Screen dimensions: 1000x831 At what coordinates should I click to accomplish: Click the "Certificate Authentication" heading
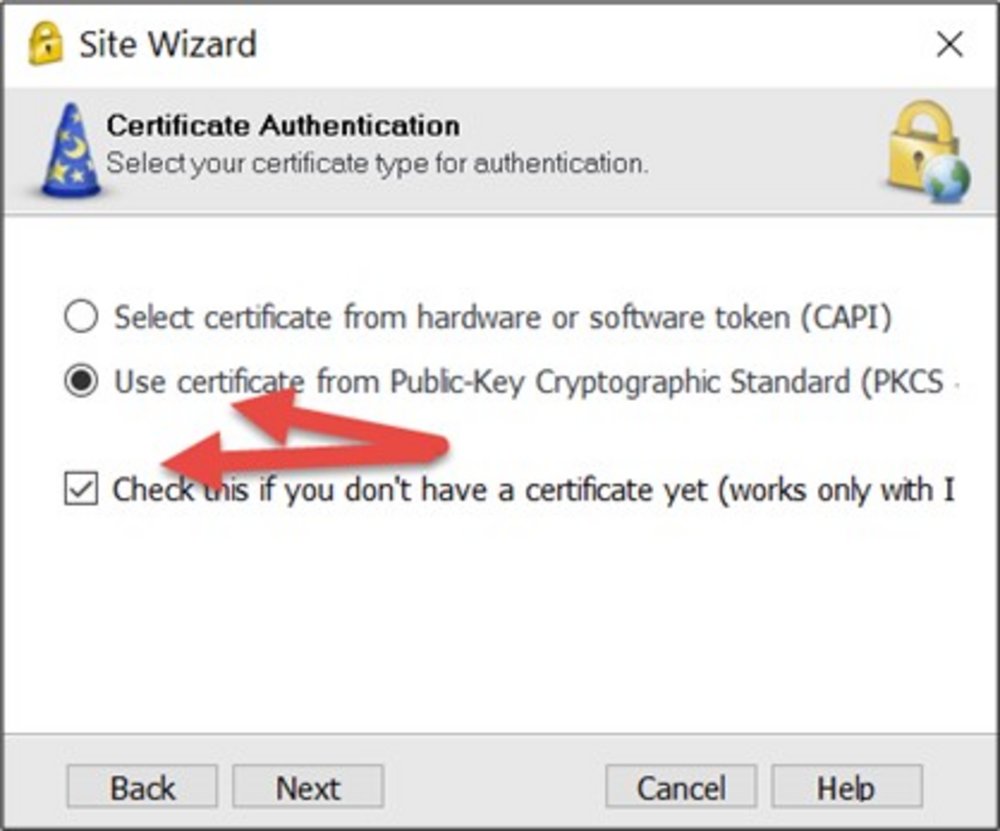pyautogui.click(x=283, y=126)
